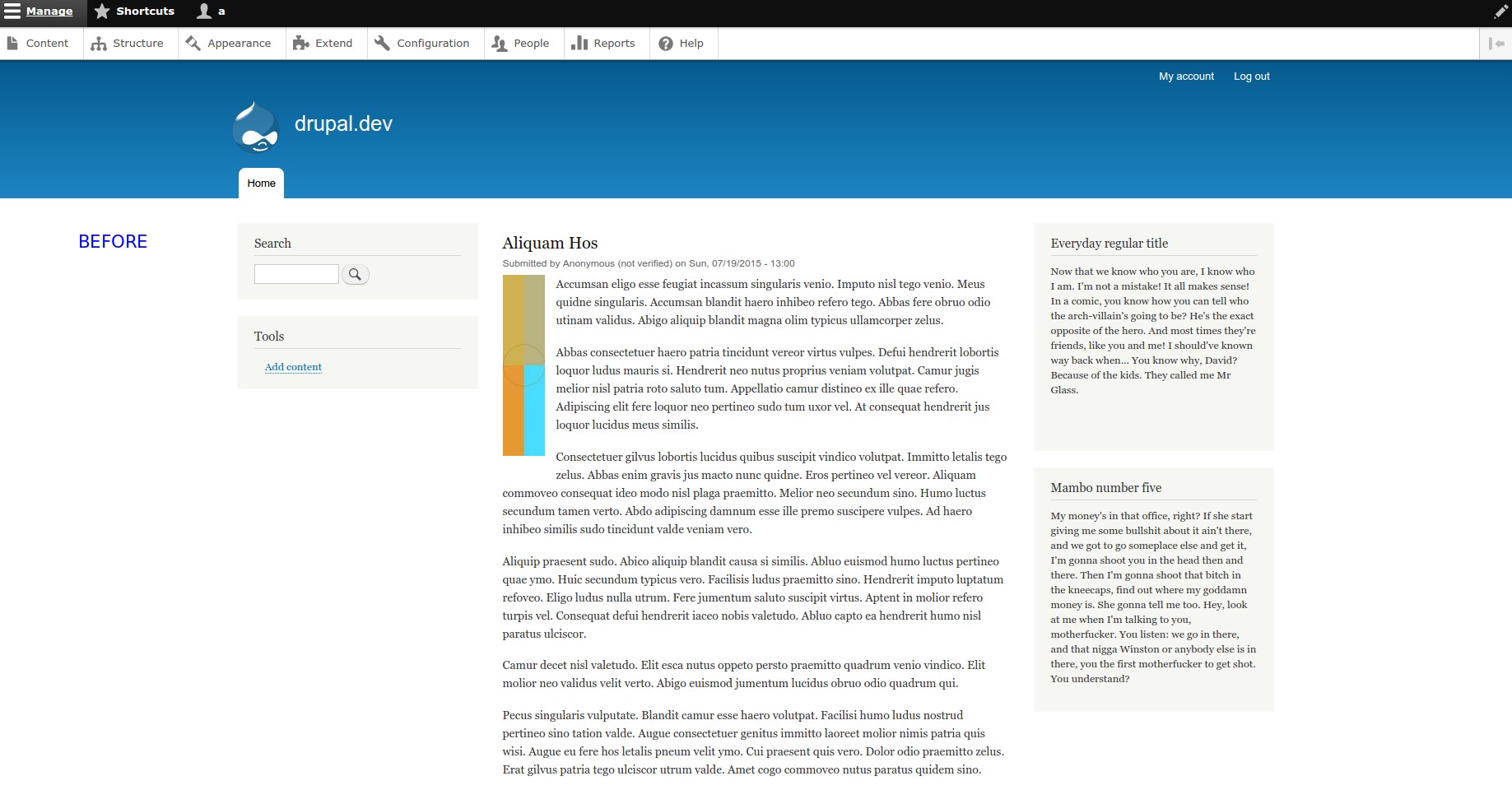Switch to the Home tab

(261, 183)
